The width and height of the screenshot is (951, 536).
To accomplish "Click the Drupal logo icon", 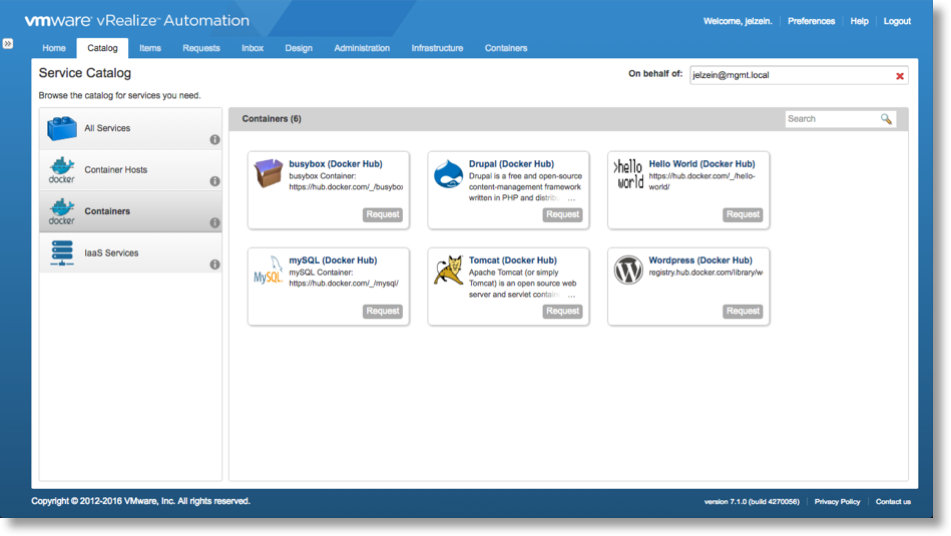I will click(x=448, y=174).
